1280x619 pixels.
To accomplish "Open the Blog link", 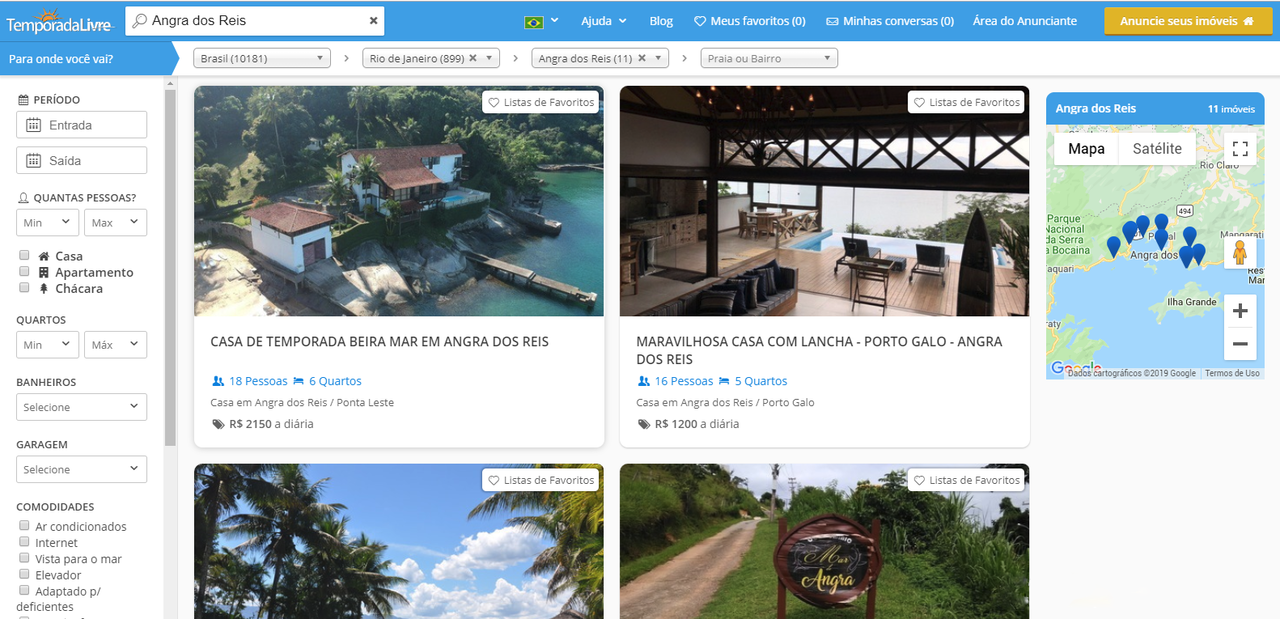I will coord(661,21).
